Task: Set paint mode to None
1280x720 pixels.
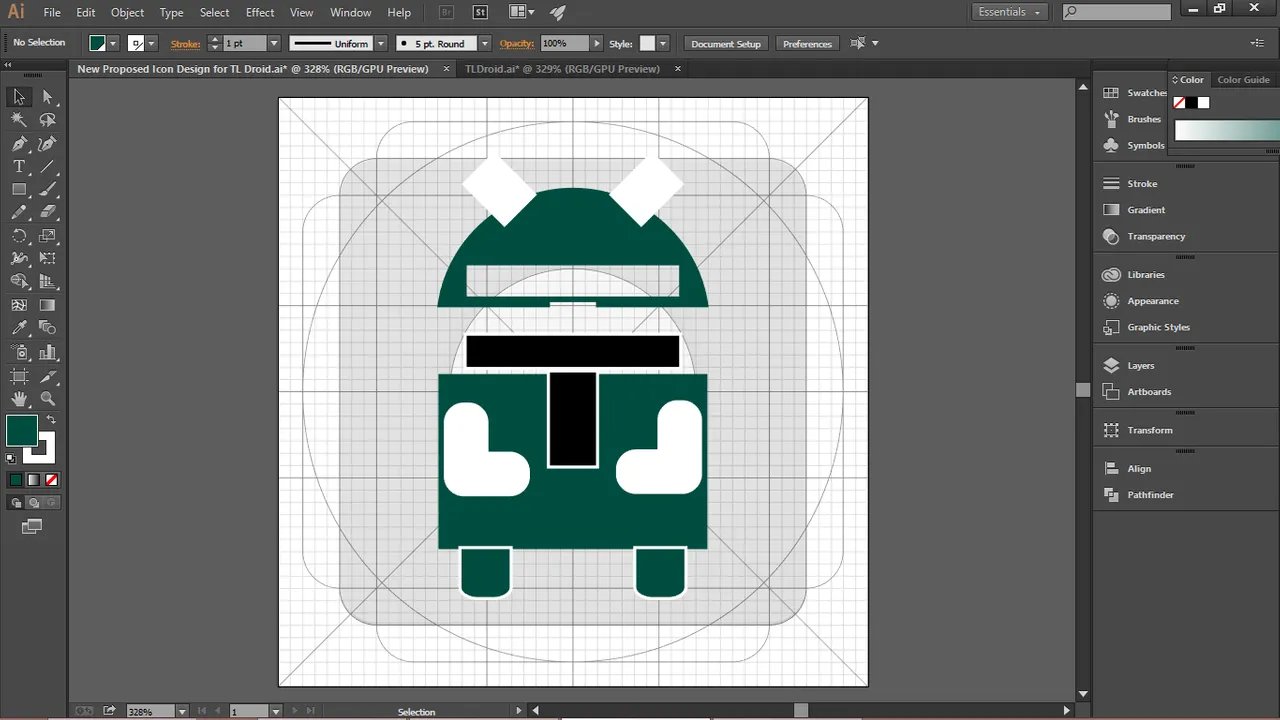Action: click(x=51, y=480)
